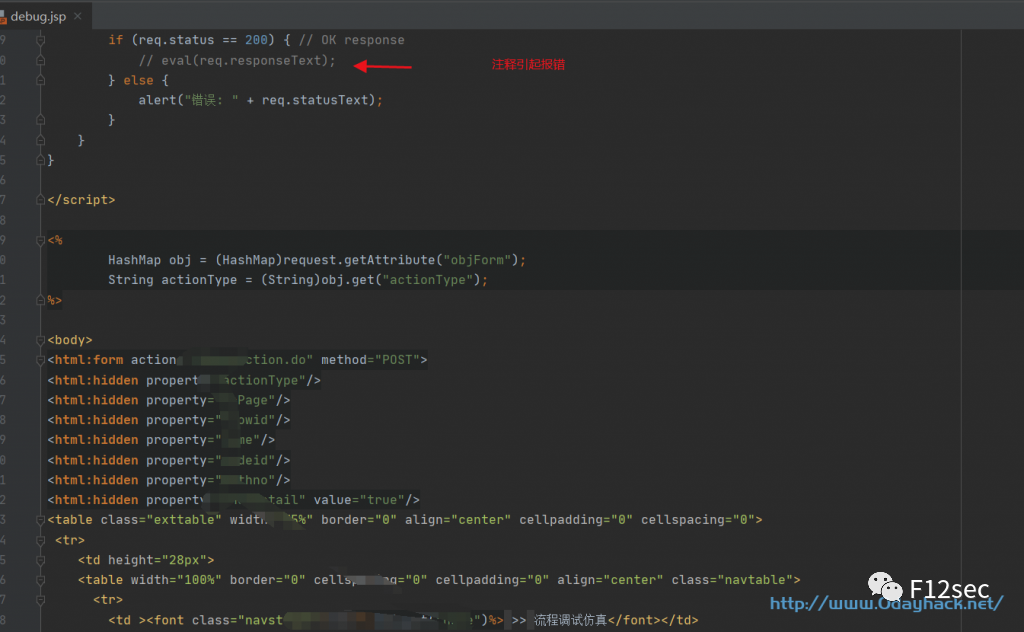This screenshot has height=632, width=1024.
Task: Click cellspacing="0" on exttable line
Action: (x=697, y=520)
